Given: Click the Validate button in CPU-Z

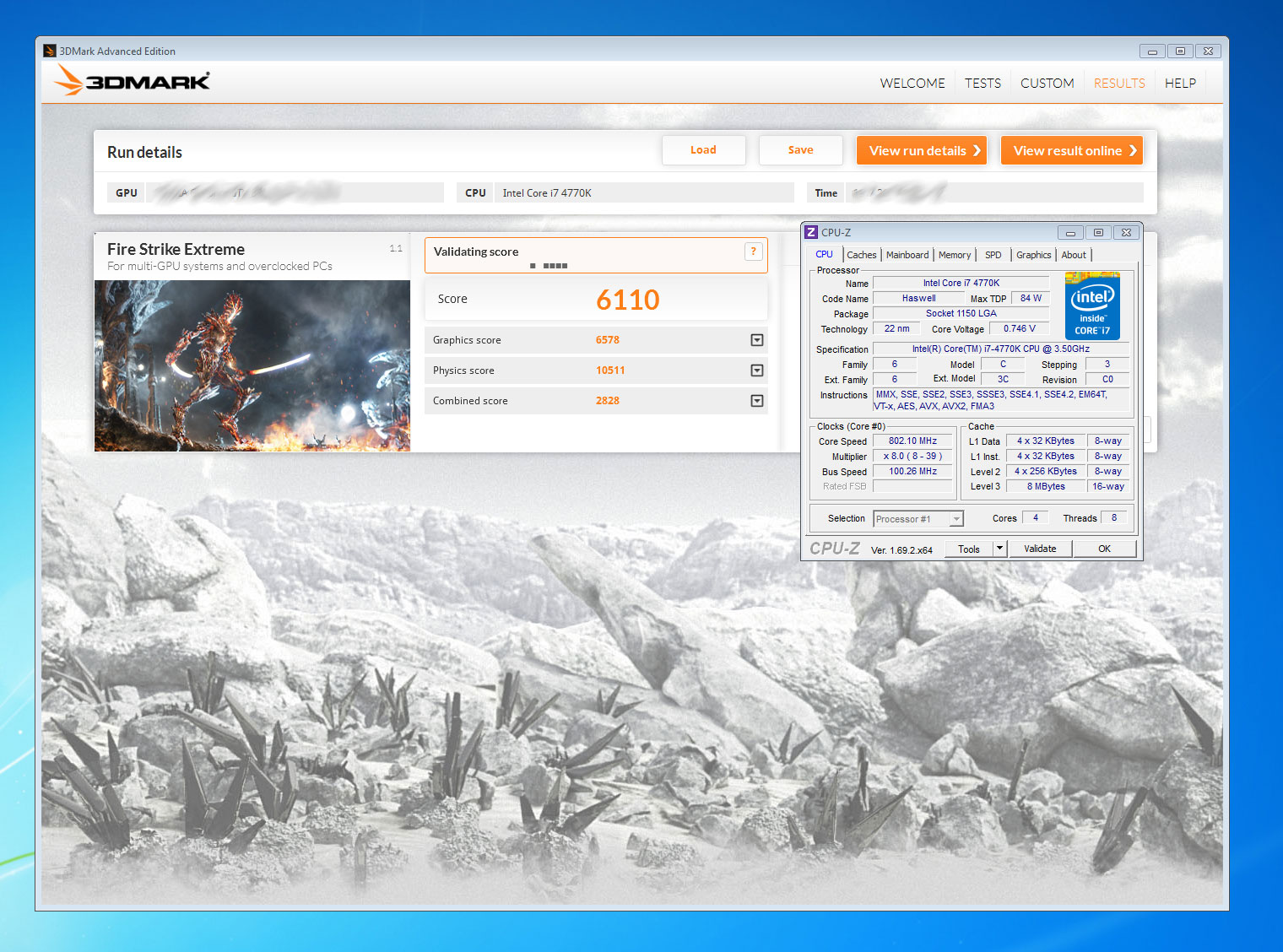Looking at the screenshot, I should [x=1040, y=549].
